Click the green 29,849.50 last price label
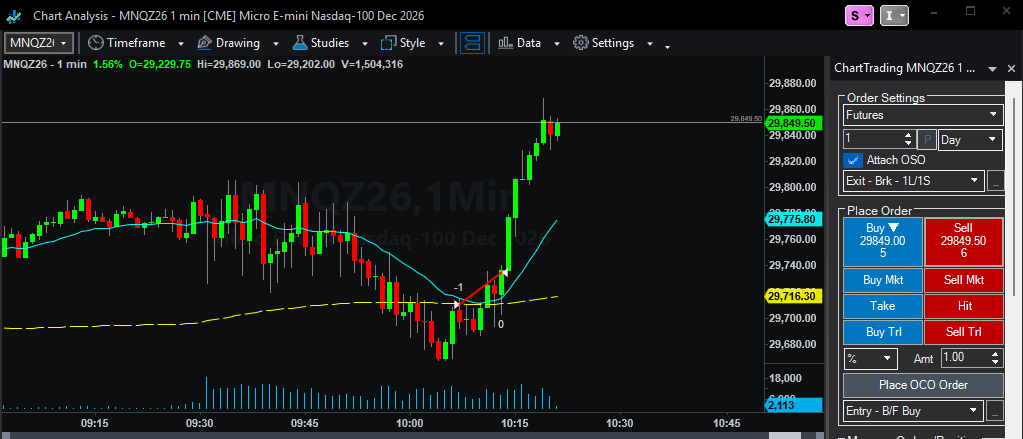This screenshot has height=439, width=1023. pyautogui.click(x=791, y=123)
